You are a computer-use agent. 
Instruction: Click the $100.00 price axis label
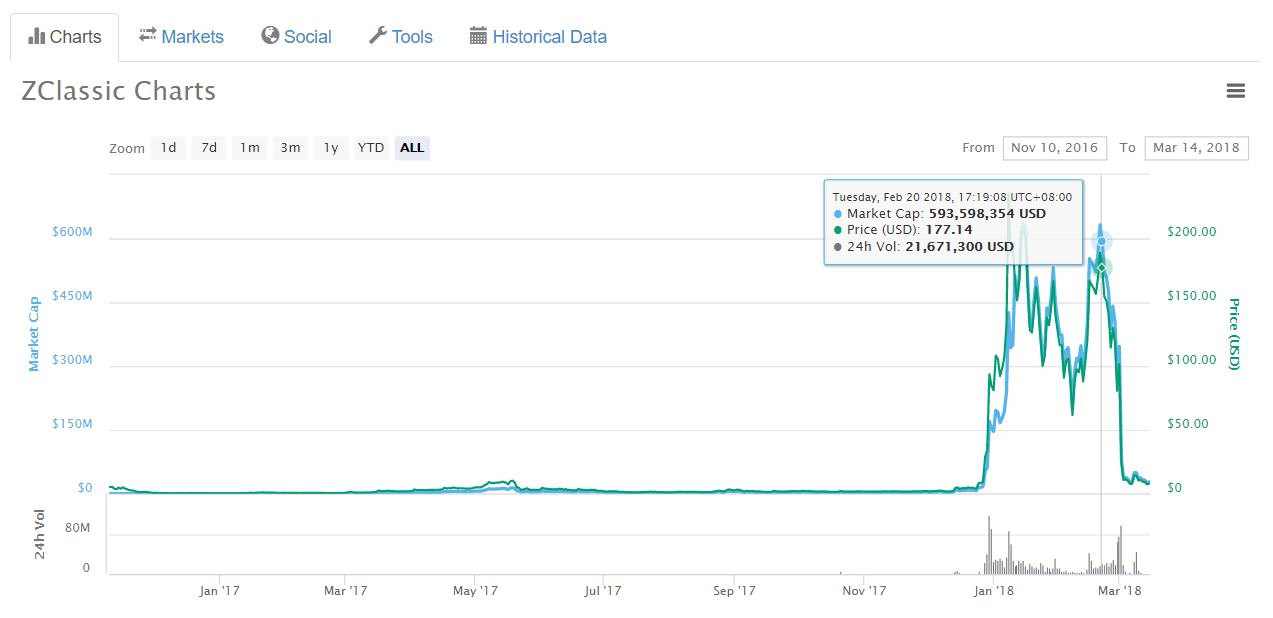point(1192,360)
